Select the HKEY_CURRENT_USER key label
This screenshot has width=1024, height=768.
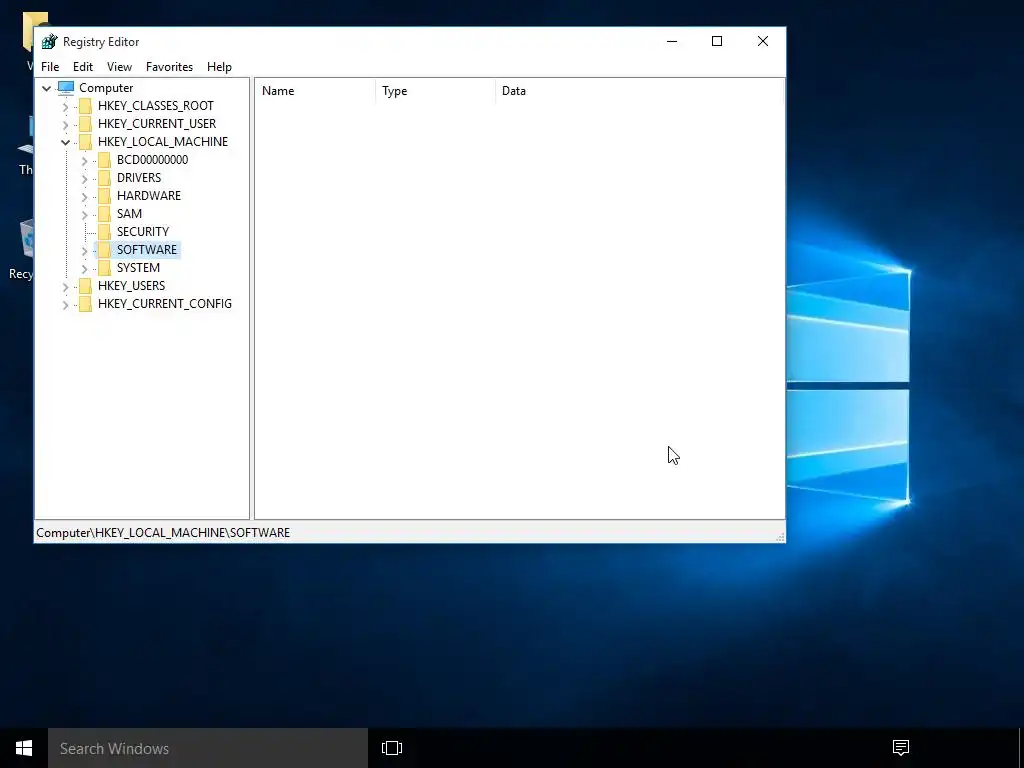(157, 123)
